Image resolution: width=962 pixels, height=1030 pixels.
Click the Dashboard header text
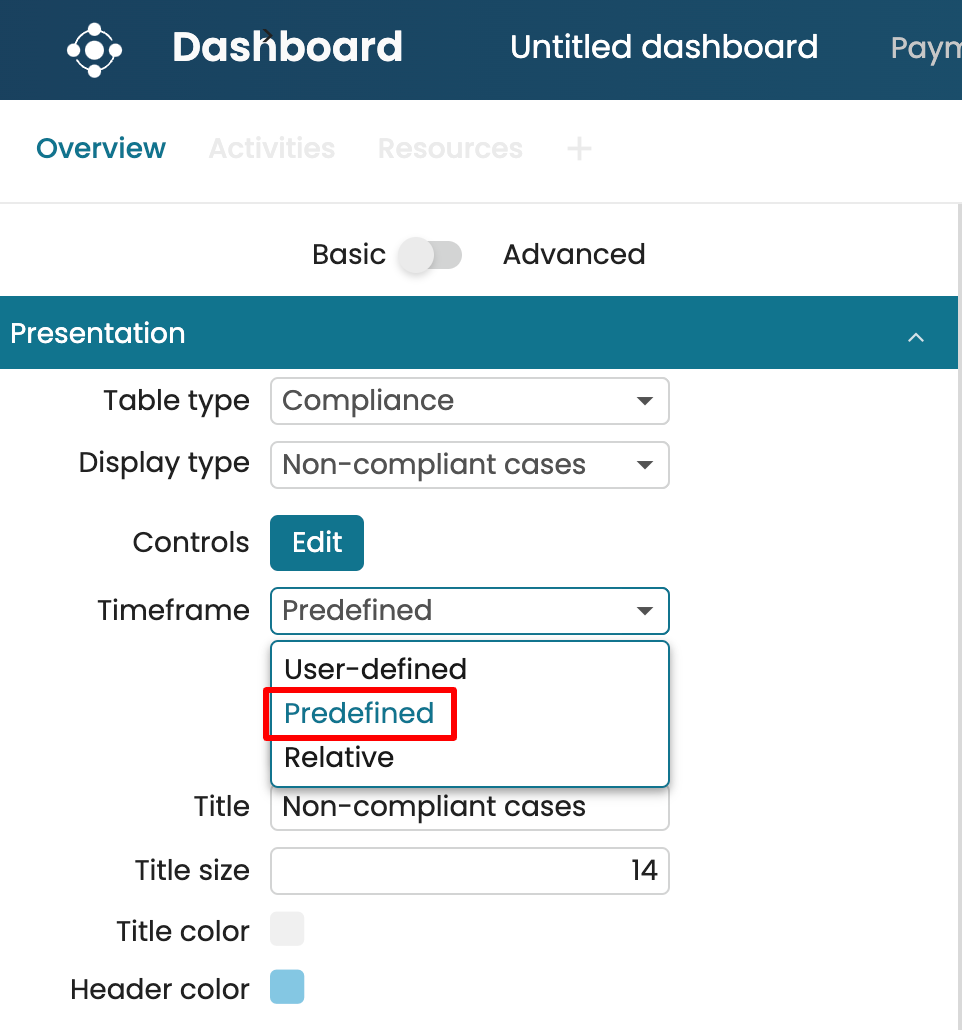pyautogui.click(x=287, y=47)
